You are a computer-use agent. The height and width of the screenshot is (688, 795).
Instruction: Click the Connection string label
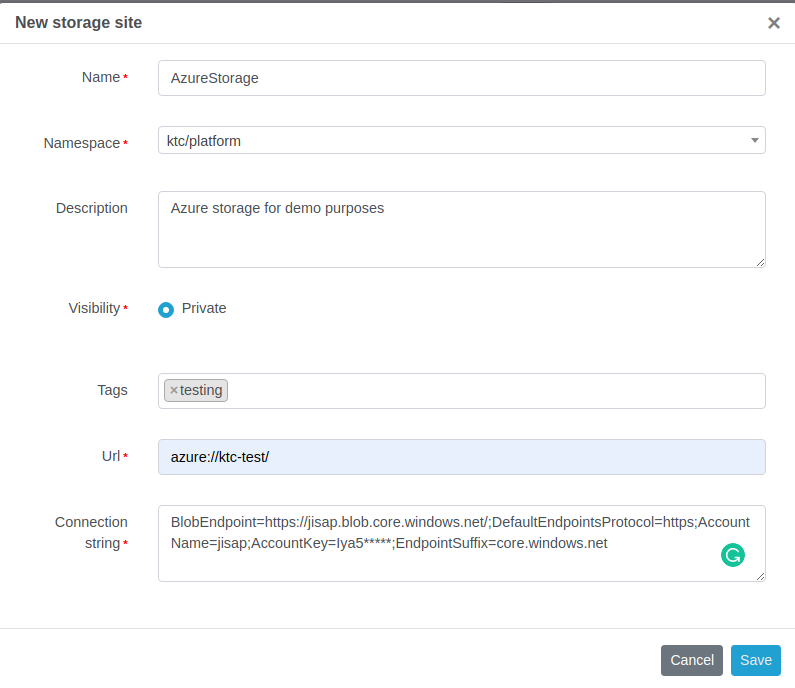(x=91, y=532)
